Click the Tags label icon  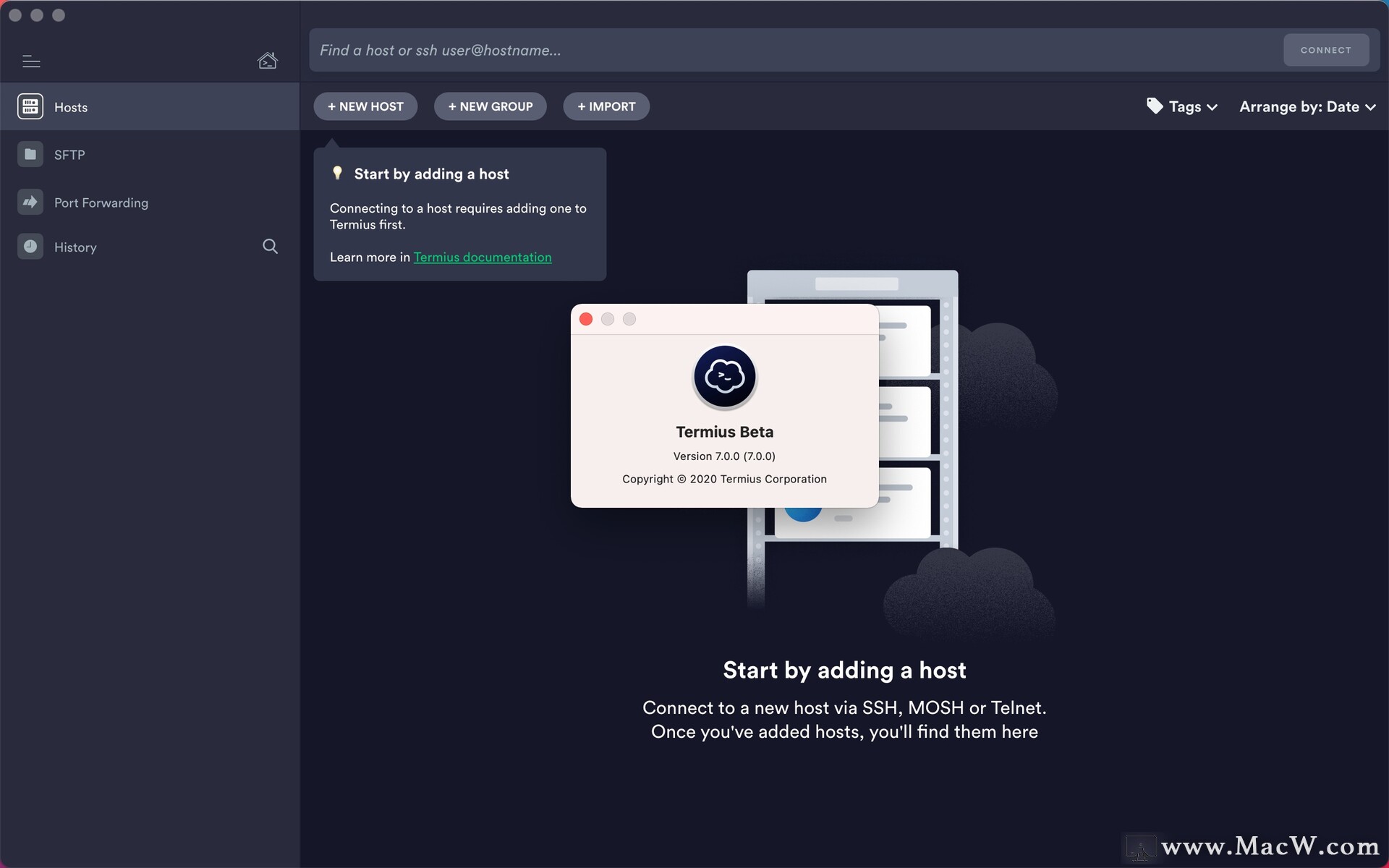point(1155,106)
